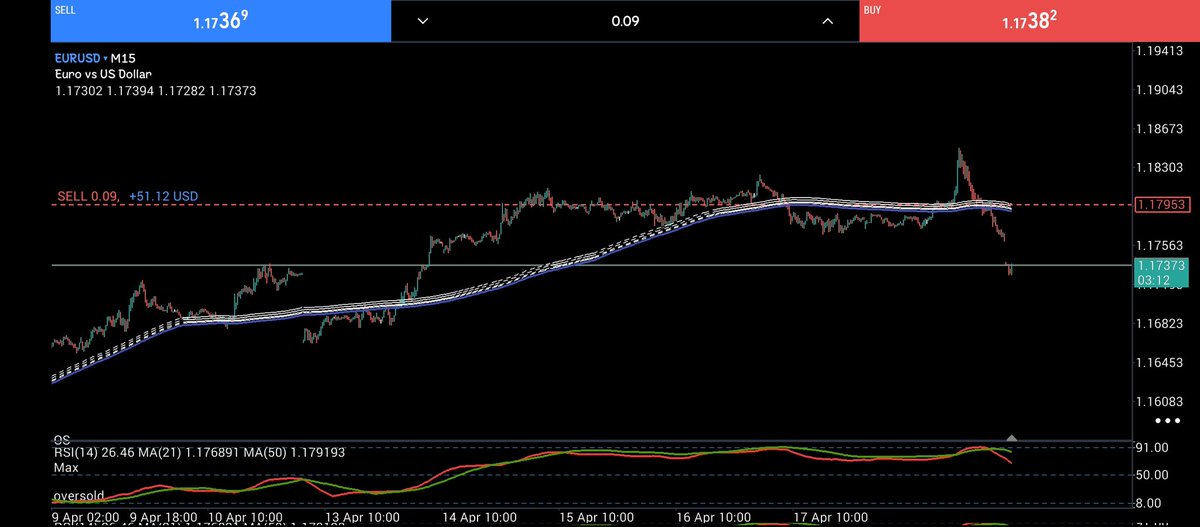Image resolution: width=1200 pixels, height=527 pixels.
Task: Edit the 0.09 lot volume field
Action: tap(625, 21)
